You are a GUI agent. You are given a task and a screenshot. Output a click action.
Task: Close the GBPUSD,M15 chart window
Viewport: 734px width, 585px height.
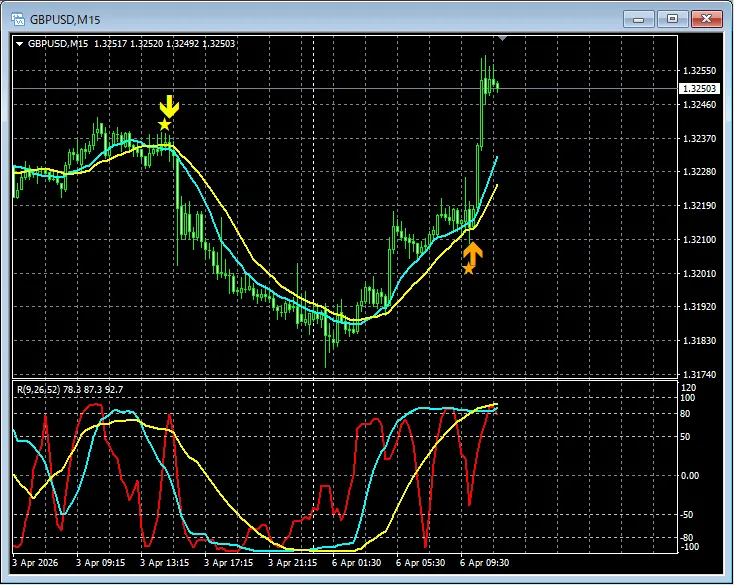coord(706,18)
